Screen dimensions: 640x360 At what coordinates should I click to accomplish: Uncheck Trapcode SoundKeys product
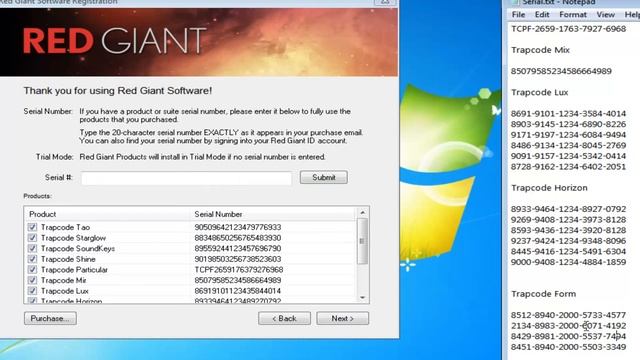[32, 248]
